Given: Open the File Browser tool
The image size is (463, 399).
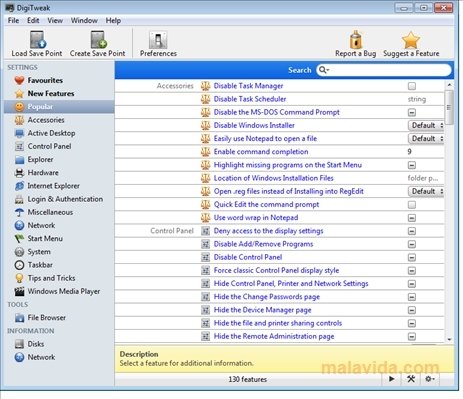Looking at the screenshot, I should (47, 318).
